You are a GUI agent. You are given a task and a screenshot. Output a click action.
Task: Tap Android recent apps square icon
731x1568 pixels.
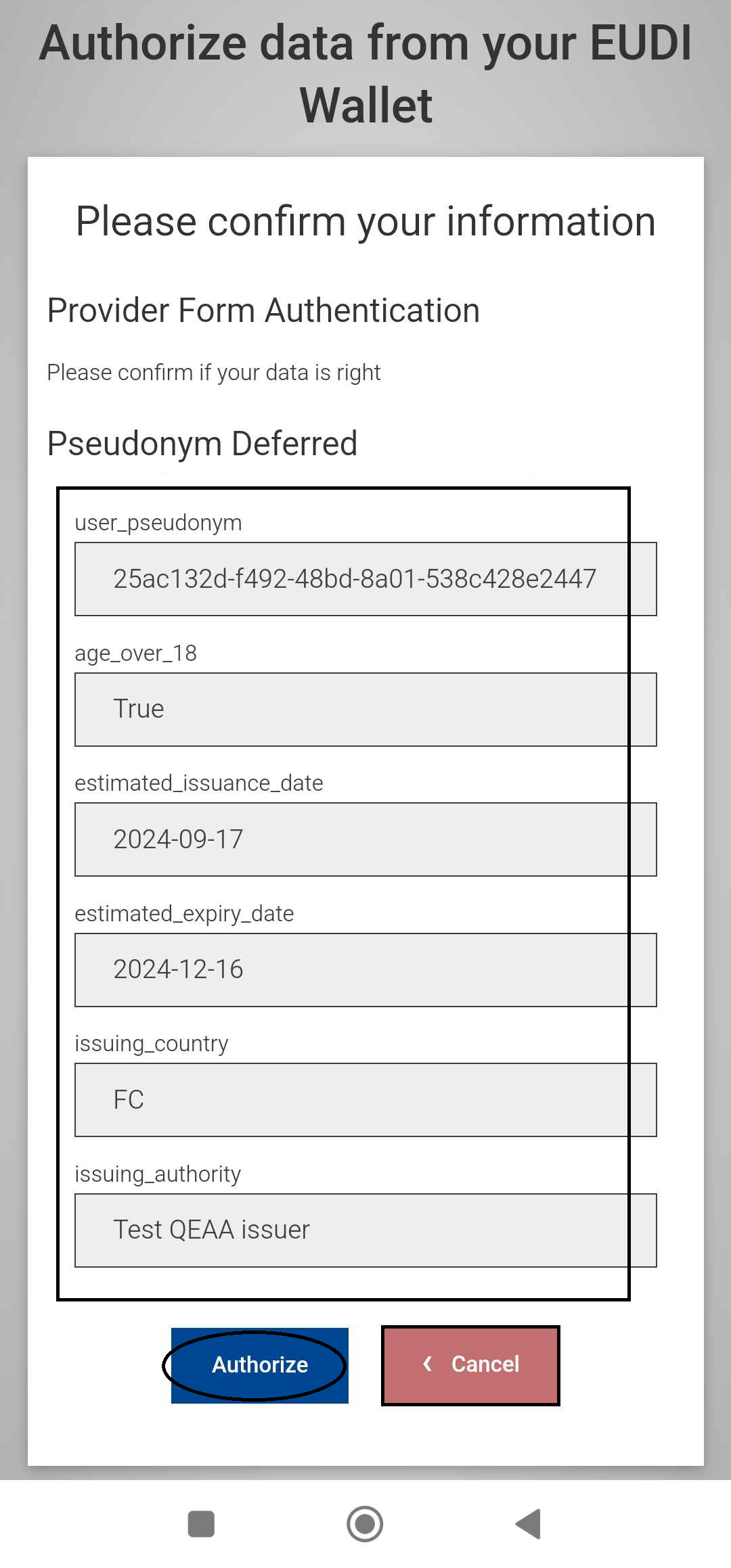point(201,1524)
